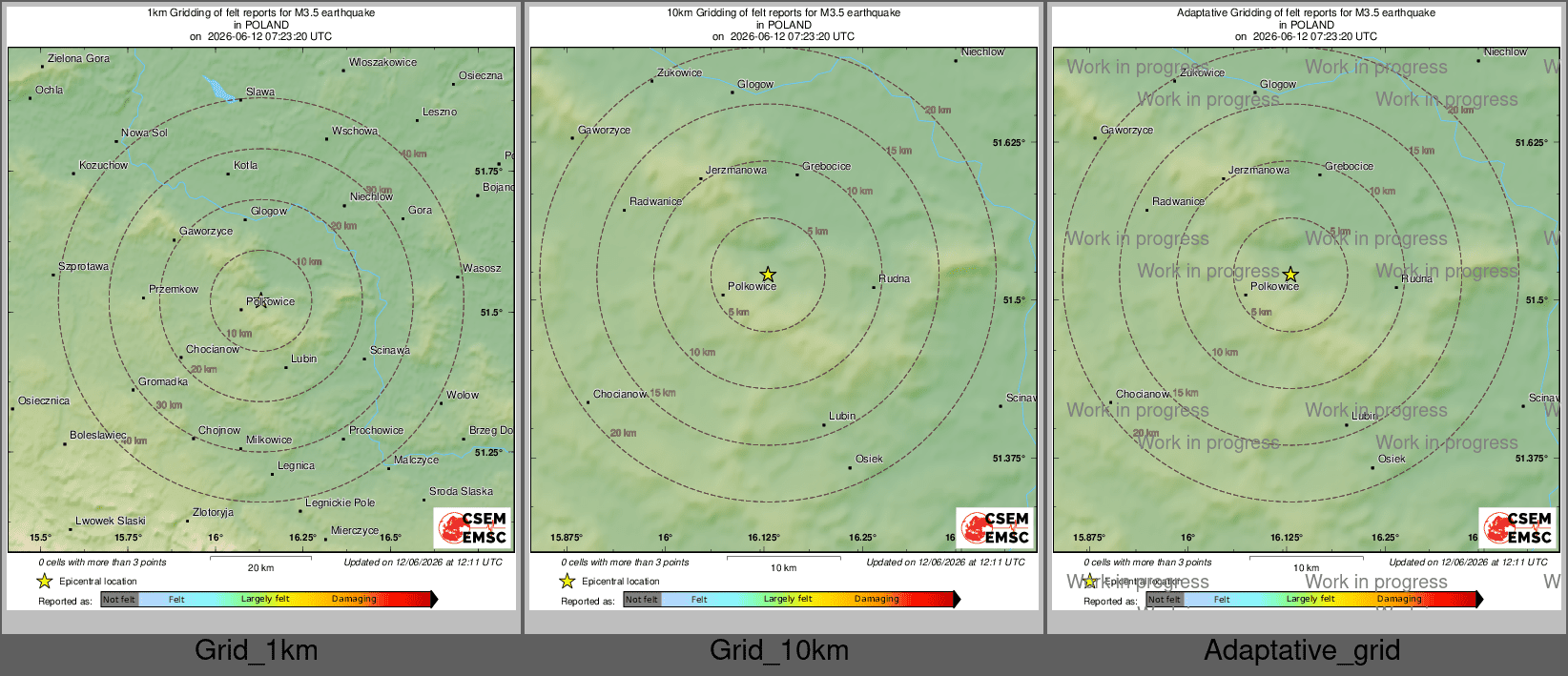Click the epicenter star on the Adaptive map
Viewport: 1568px width, 676px height.
click(1290, 275)
